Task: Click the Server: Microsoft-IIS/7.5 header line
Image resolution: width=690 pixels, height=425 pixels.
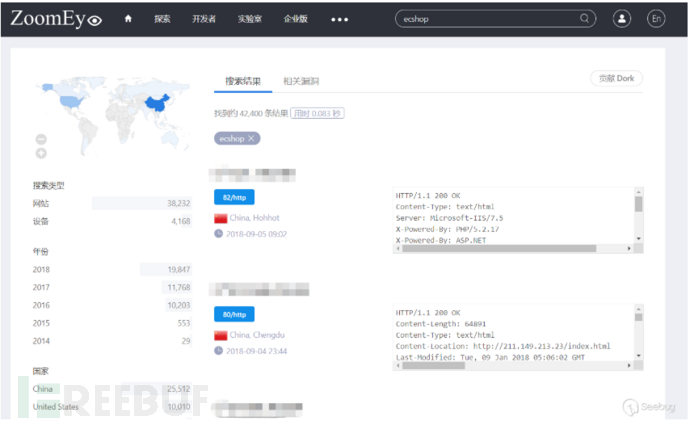Action: [449, 218]
